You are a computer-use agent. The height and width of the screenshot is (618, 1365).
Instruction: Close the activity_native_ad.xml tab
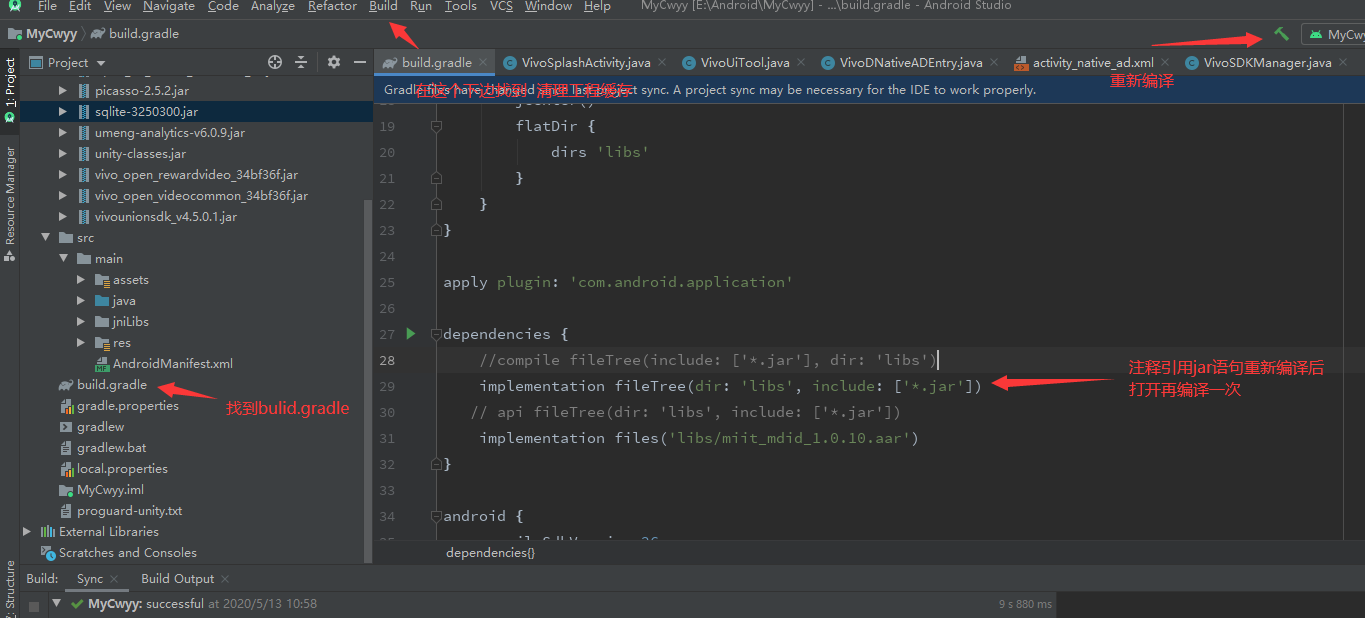pos(1164,61)
